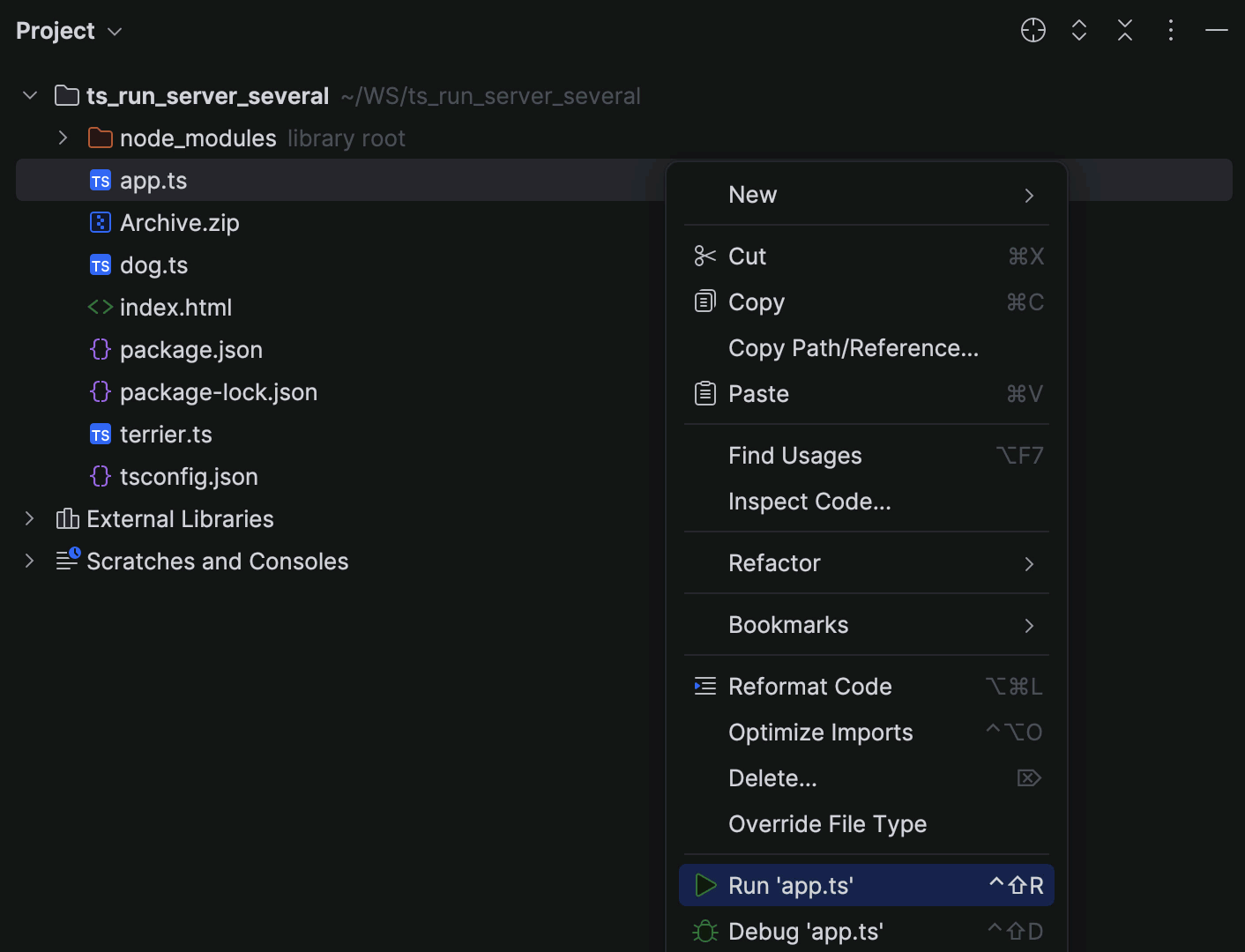Open the Project panel options kebab icon
Screen dimensions: 1245x952
[x=1170, y=30]
